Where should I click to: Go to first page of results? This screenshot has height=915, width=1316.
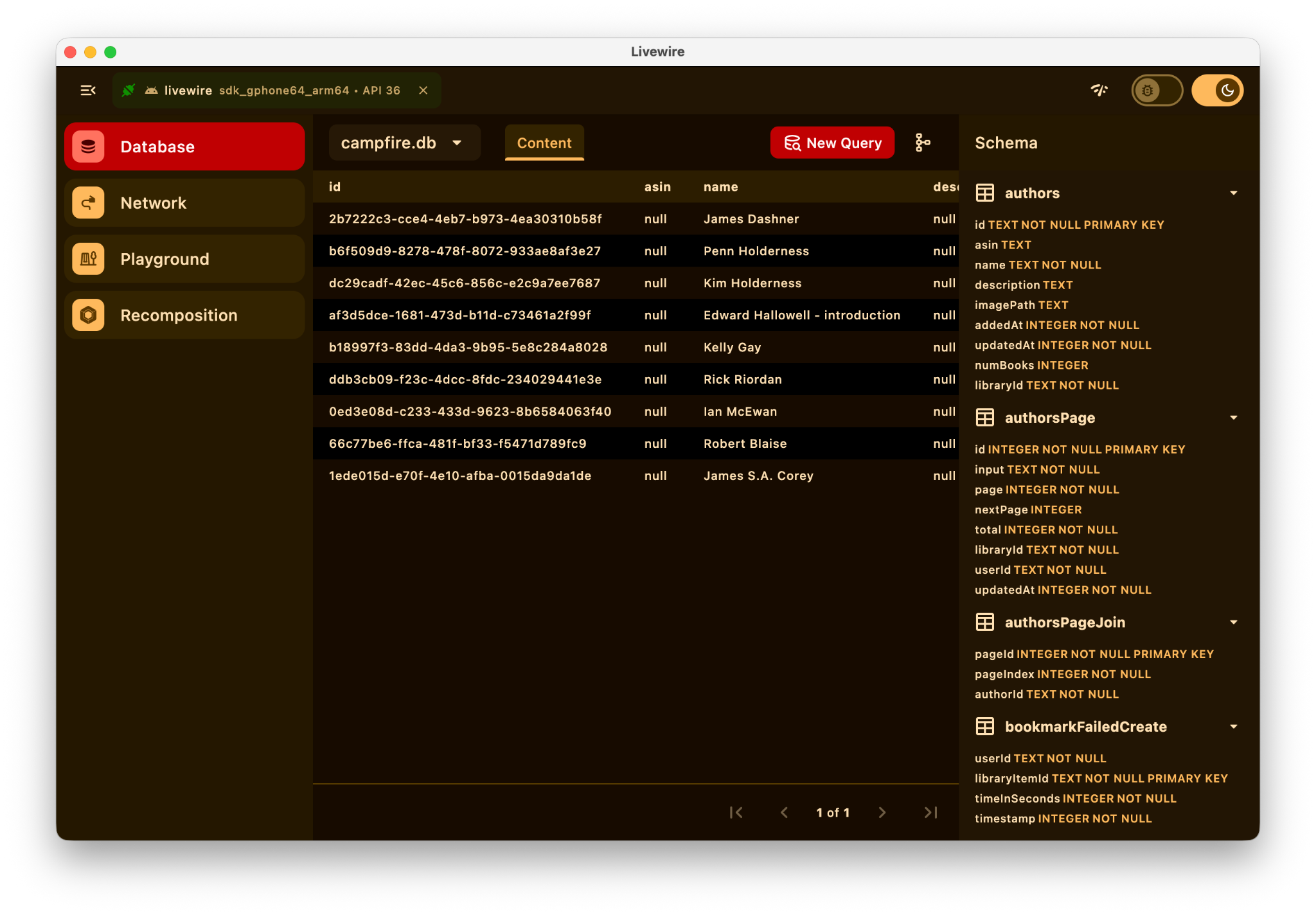[x=736, y=813]
